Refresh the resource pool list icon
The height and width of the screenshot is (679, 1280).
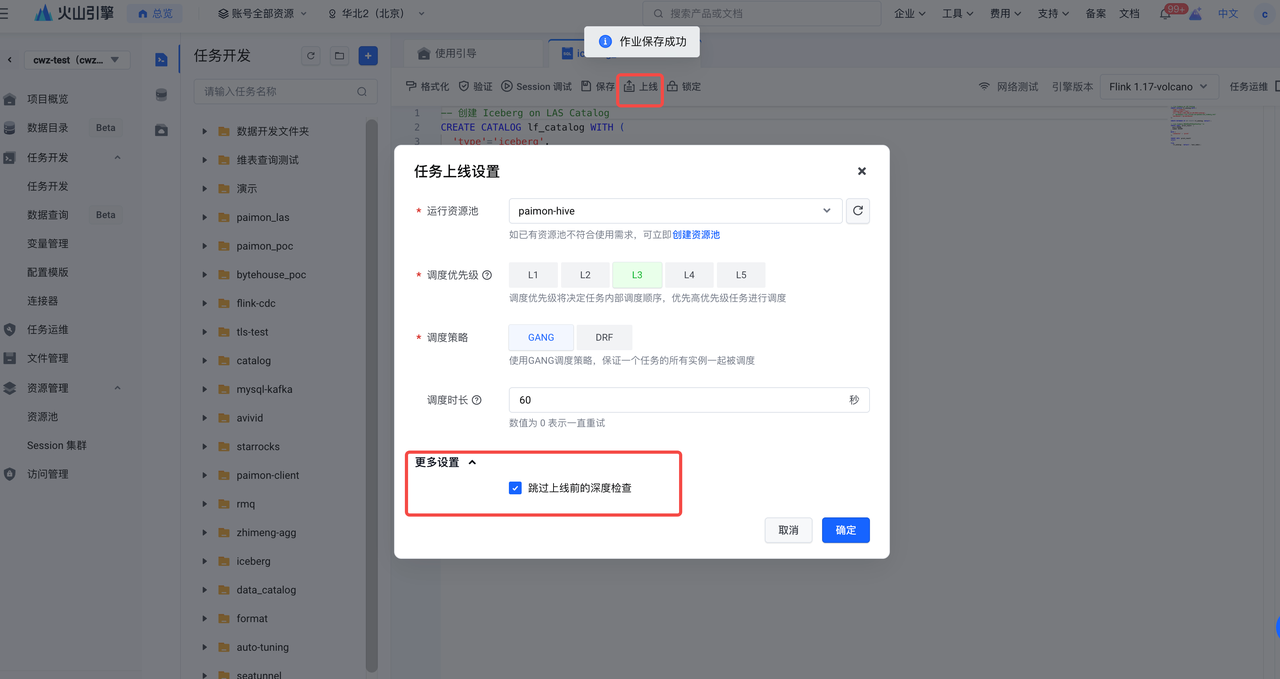(x=858, y=211)
